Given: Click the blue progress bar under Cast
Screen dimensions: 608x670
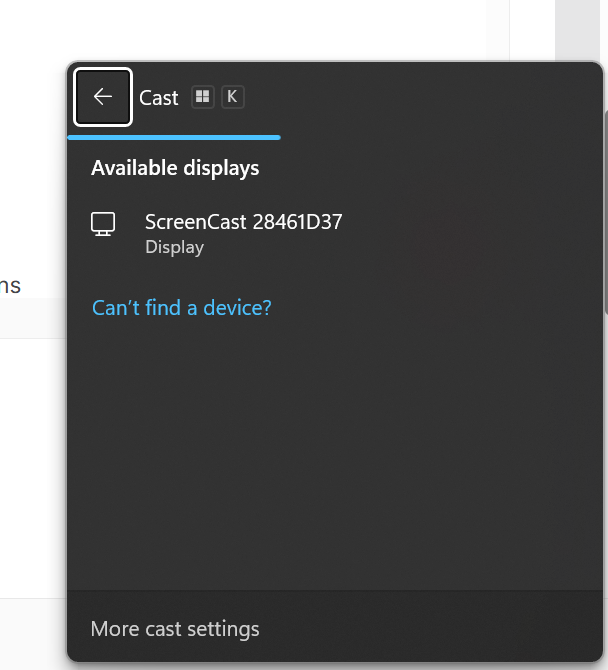Looking at the screenshot, I should click(x=174, y=138).
